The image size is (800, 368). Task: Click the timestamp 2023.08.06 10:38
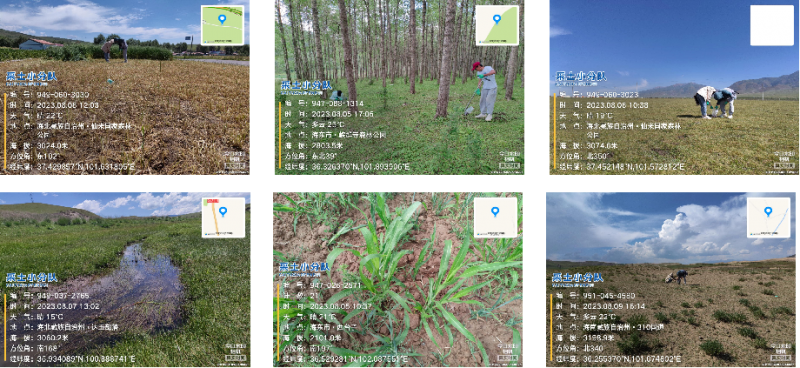tap(617, 105)
